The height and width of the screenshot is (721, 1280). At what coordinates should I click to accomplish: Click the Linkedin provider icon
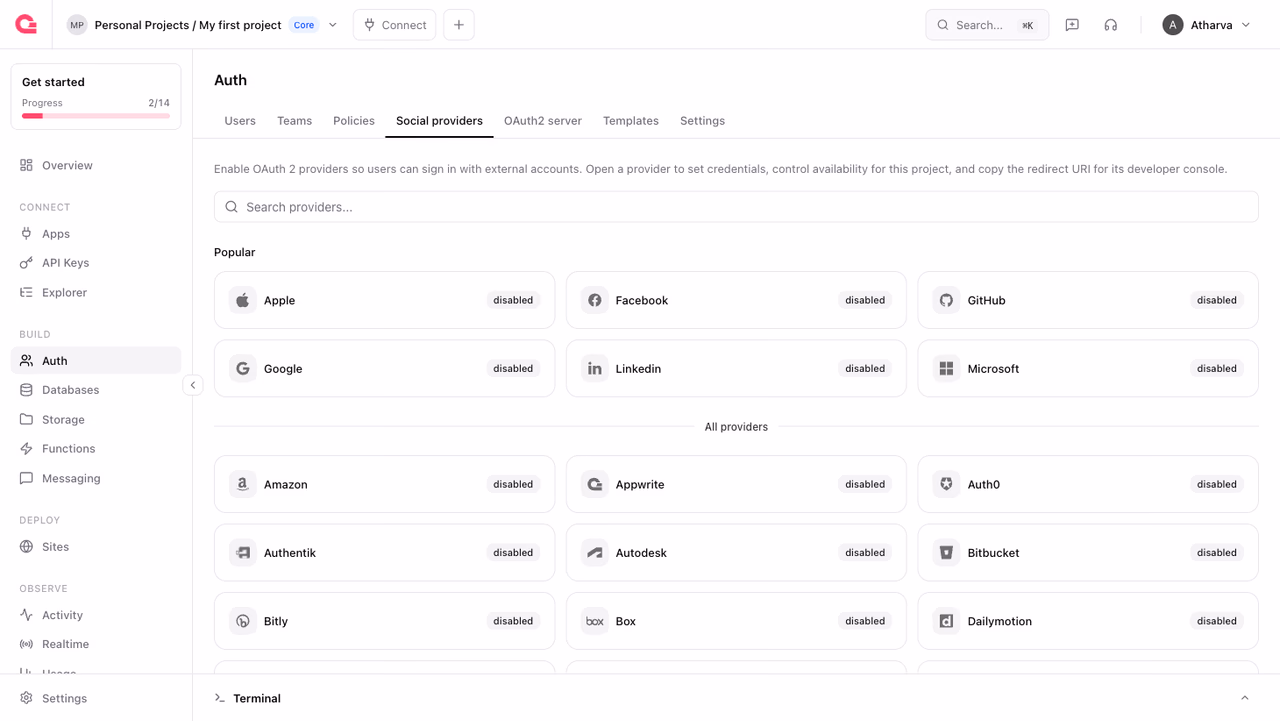pyautogui.click(x=595, y=369)
